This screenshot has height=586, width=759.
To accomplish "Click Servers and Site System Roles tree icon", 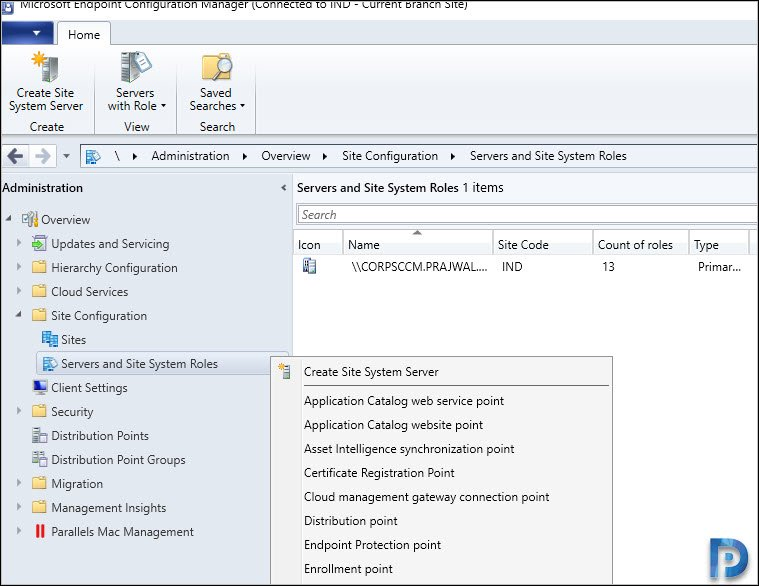I will click(49, 363).
